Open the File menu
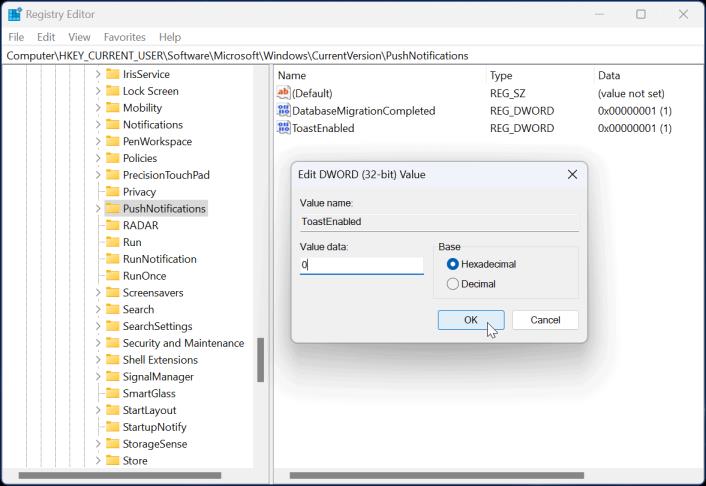 pyautogui.click(x=16, y=37)
